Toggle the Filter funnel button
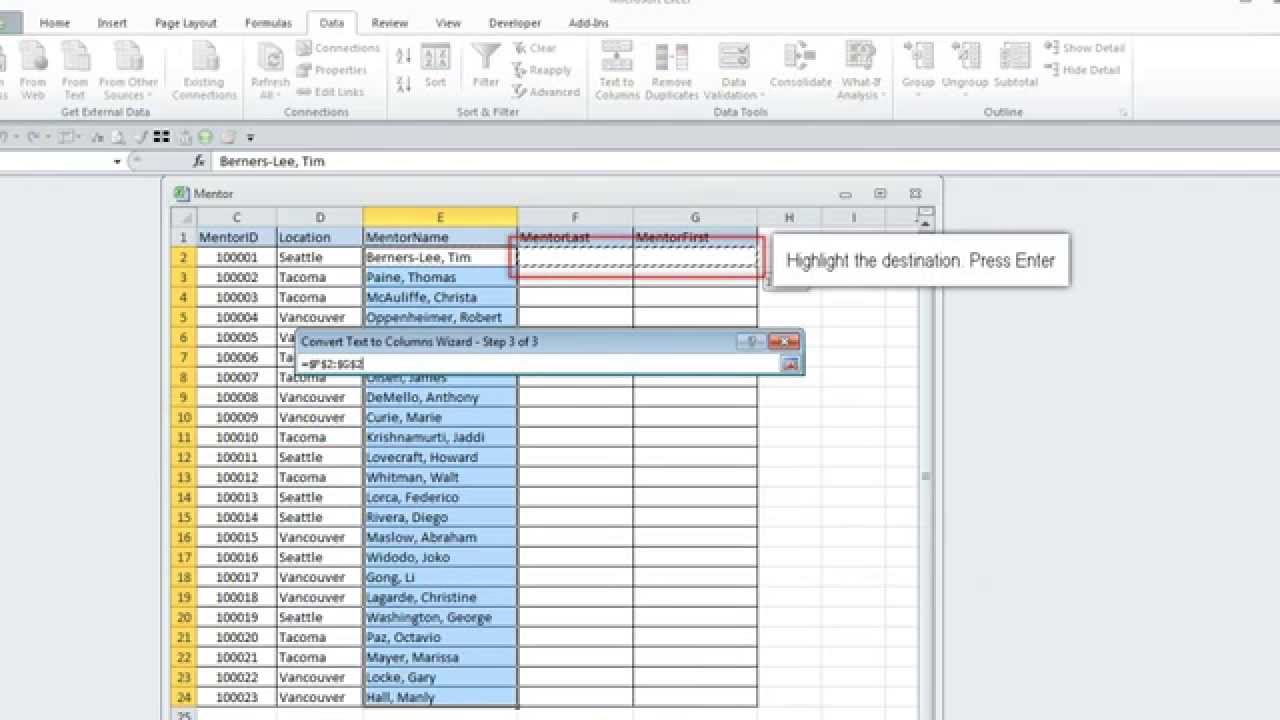The width and height of the screenshot is (1280, 720). [x=486, y=66]
